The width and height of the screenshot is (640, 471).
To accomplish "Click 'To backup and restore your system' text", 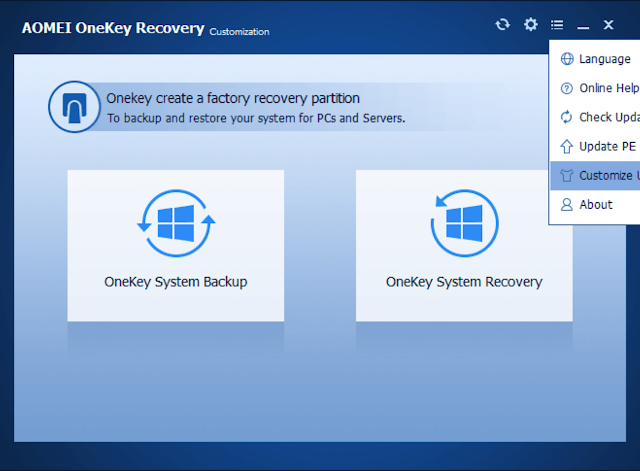I will 256,118.
